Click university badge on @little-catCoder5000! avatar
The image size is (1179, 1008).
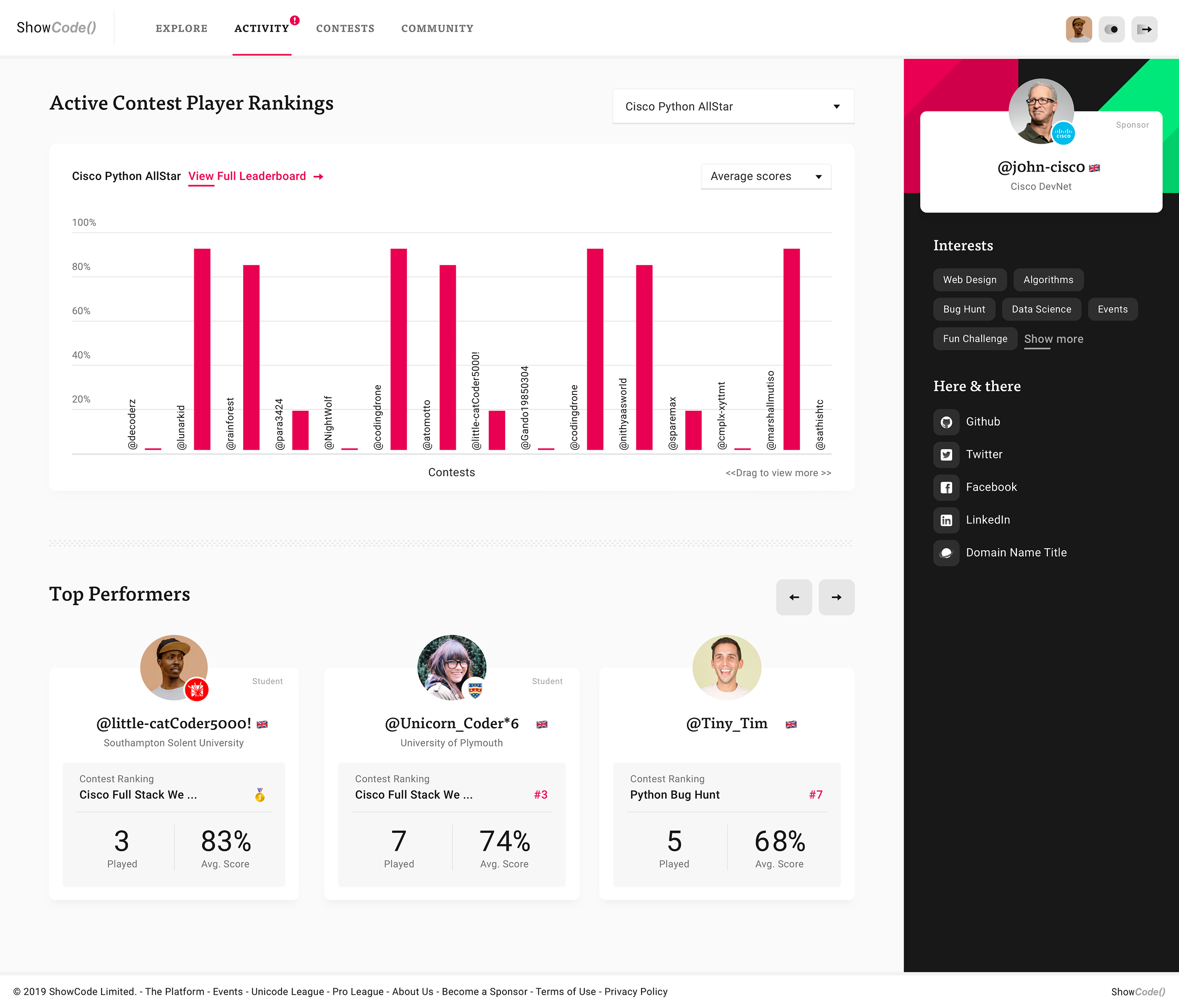(x=197, y=690)
